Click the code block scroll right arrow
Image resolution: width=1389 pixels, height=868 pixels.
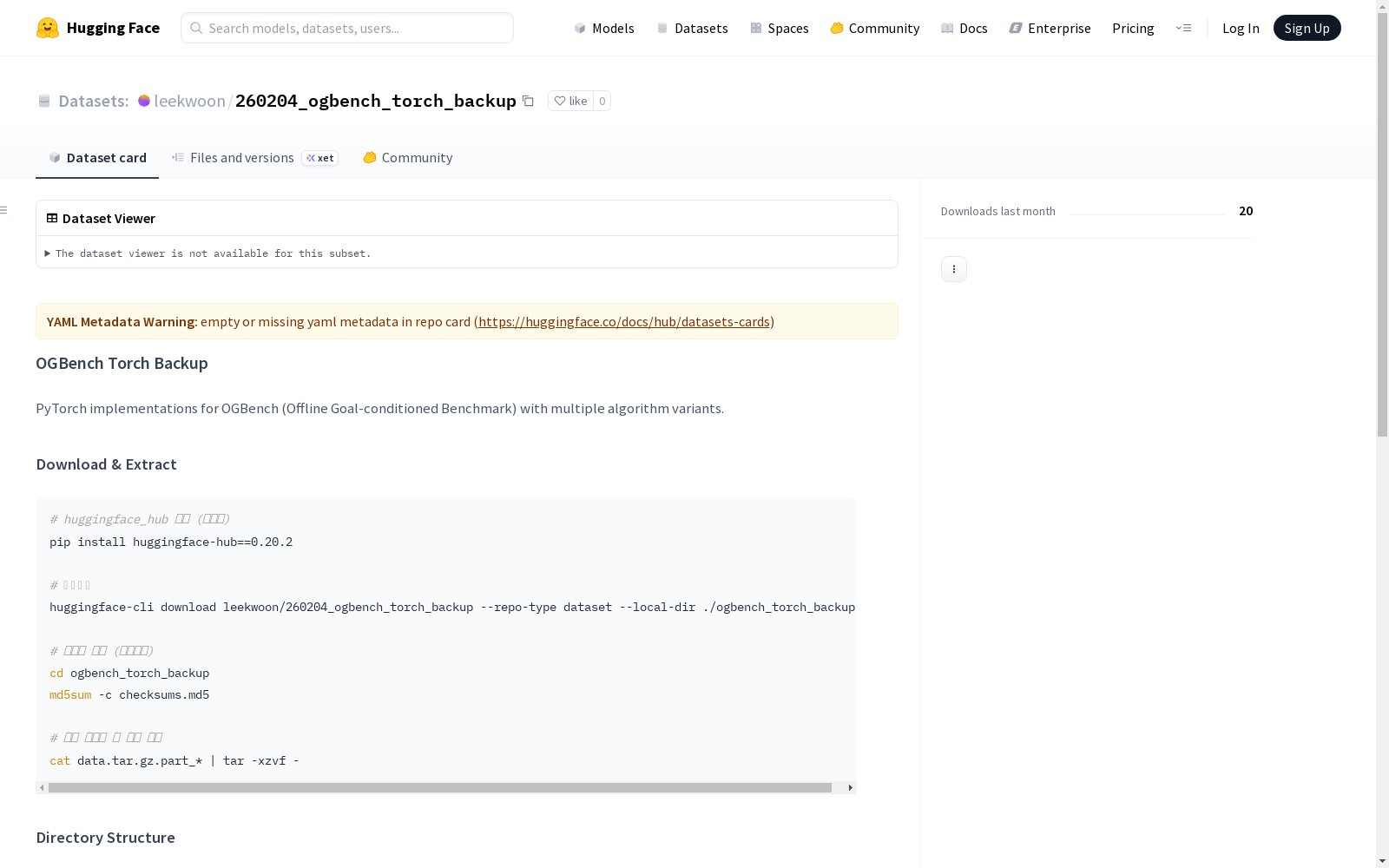850,787
